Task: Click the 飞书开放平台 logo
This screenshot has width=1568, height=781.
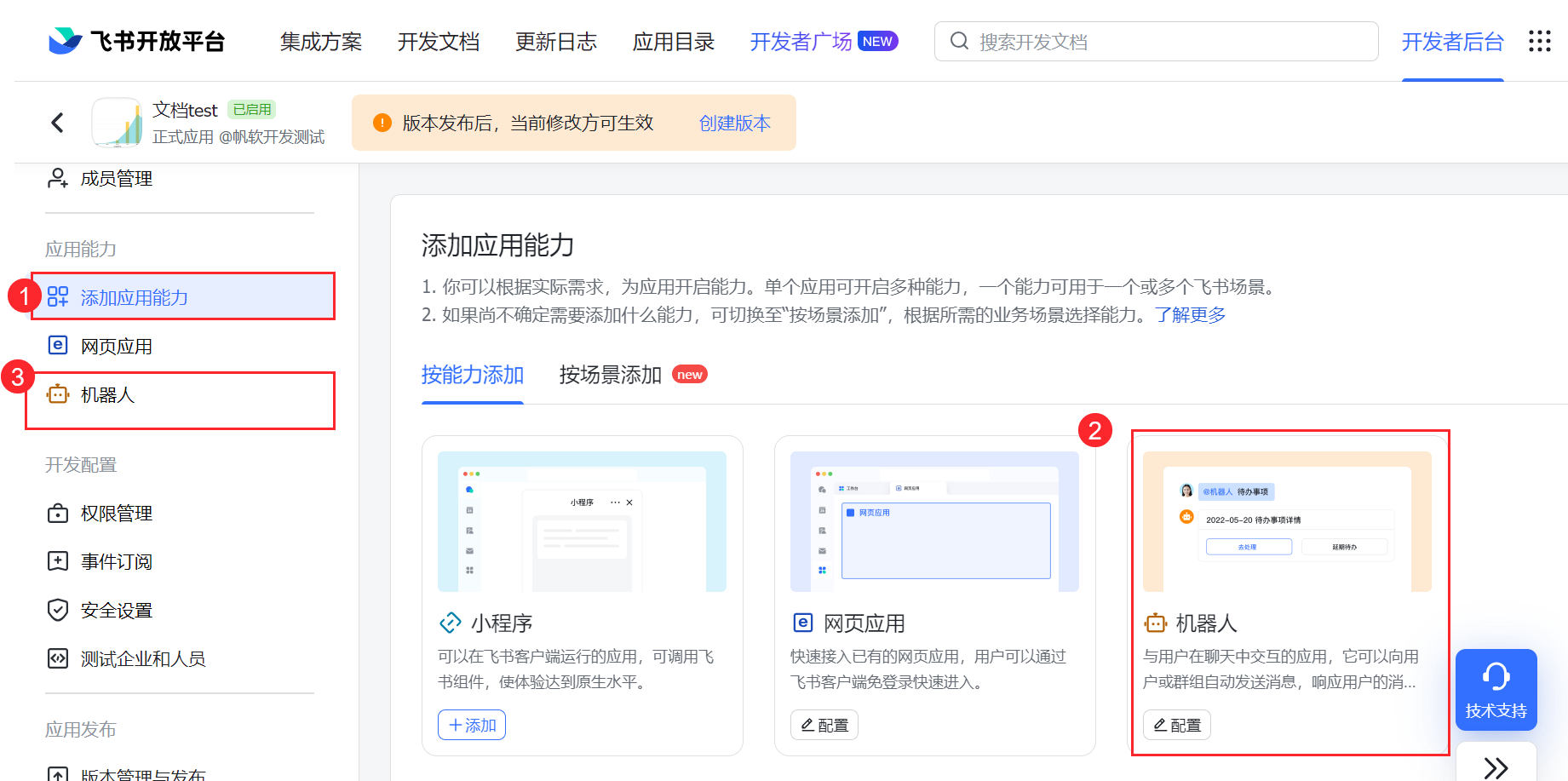Action: click(x=136, y=41)
